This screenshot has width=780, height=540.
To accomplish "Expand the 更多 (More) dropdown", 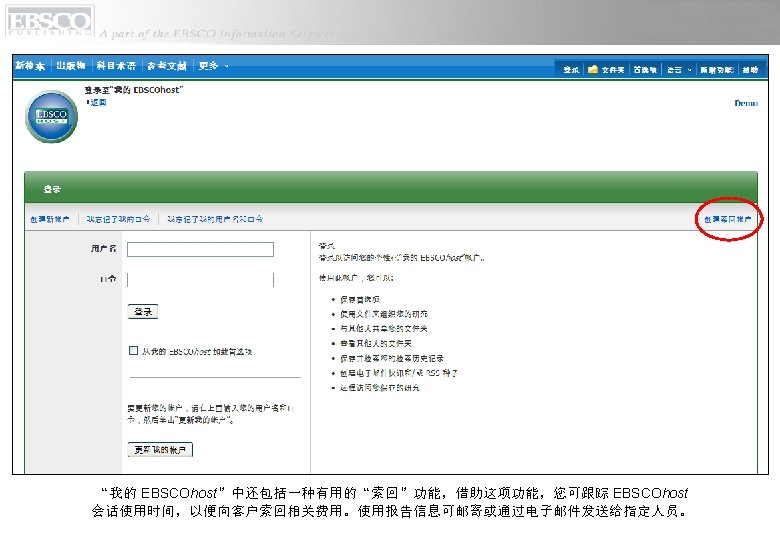I will (213, 66).
